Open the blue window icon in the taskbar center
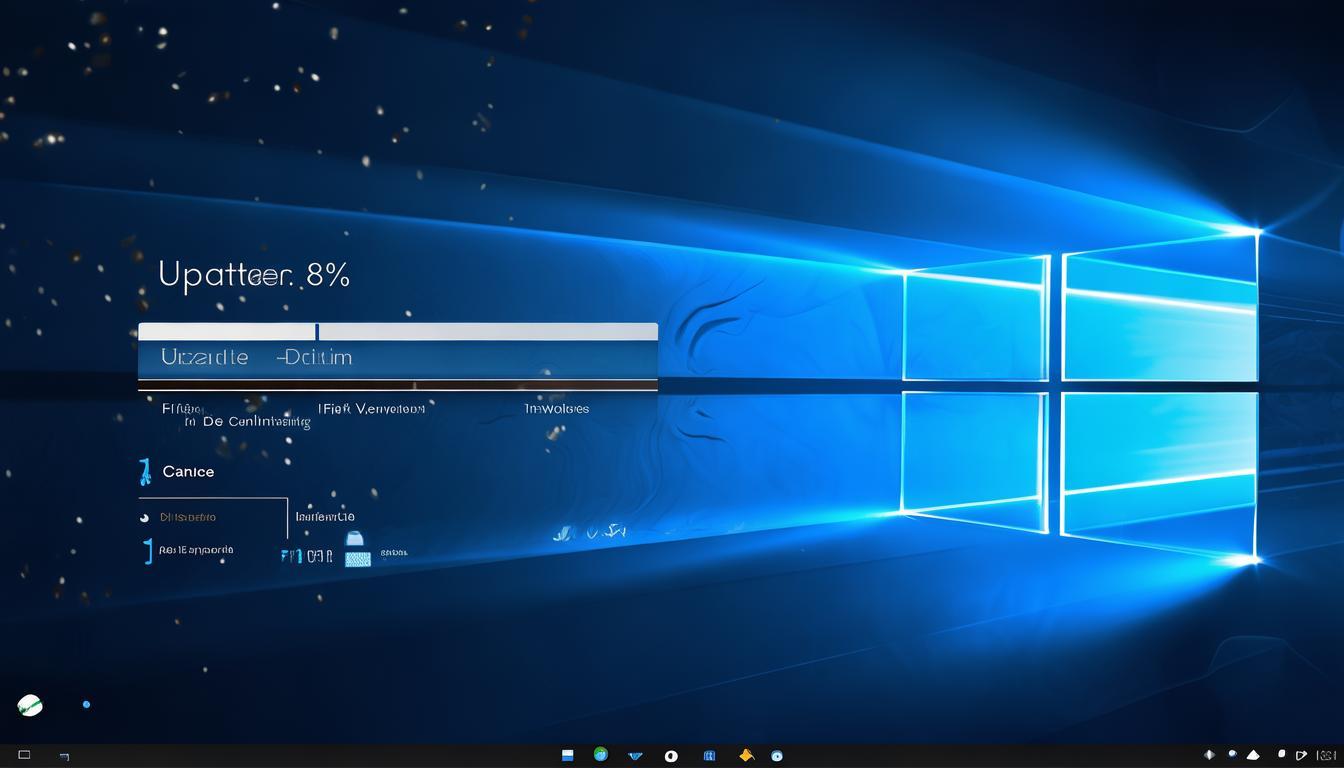 (x=567, y=755)
